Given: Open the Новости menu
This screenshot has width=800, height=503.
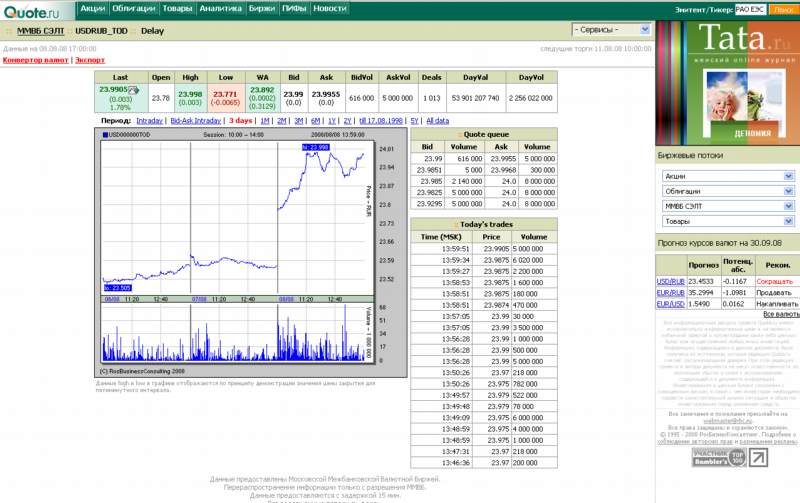Looking at the screenshot, I should (x=330, y=8).
